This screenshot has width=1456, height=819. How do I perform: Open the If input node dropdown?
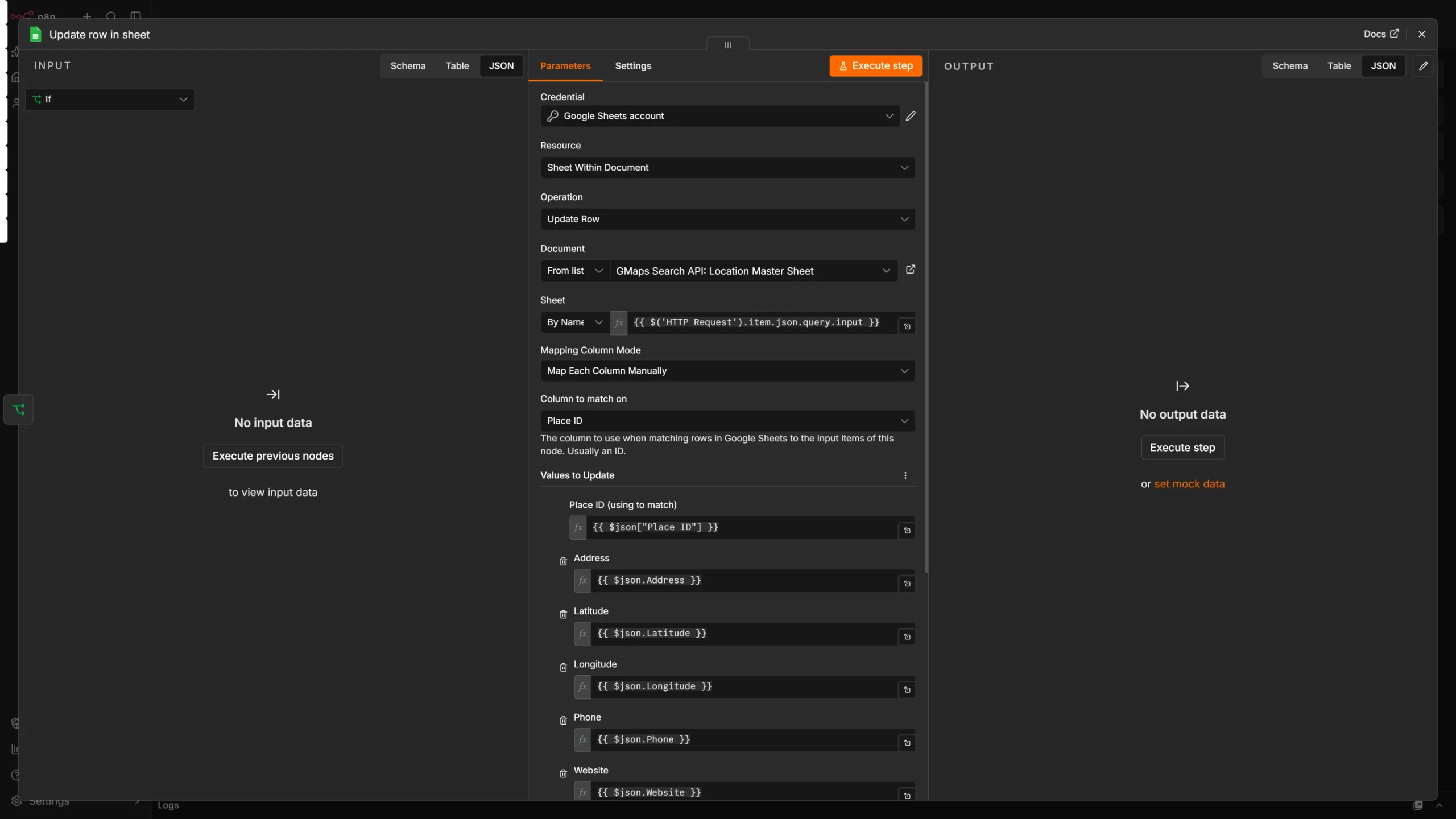tap(110, 99)
